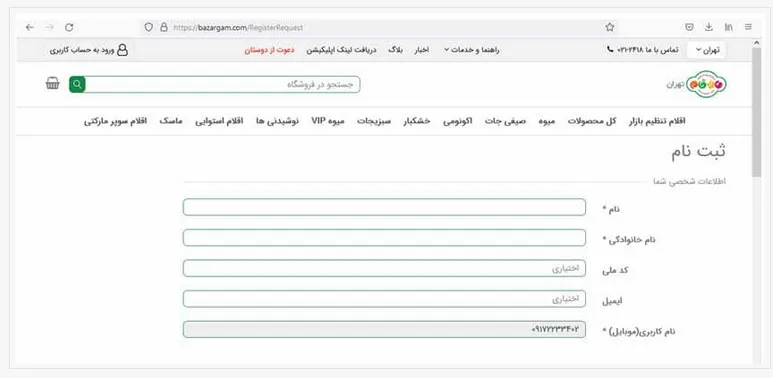This screenshot has height=378, width=773.
Task: Click the کد ملی optional field
Action: (384, 268)
